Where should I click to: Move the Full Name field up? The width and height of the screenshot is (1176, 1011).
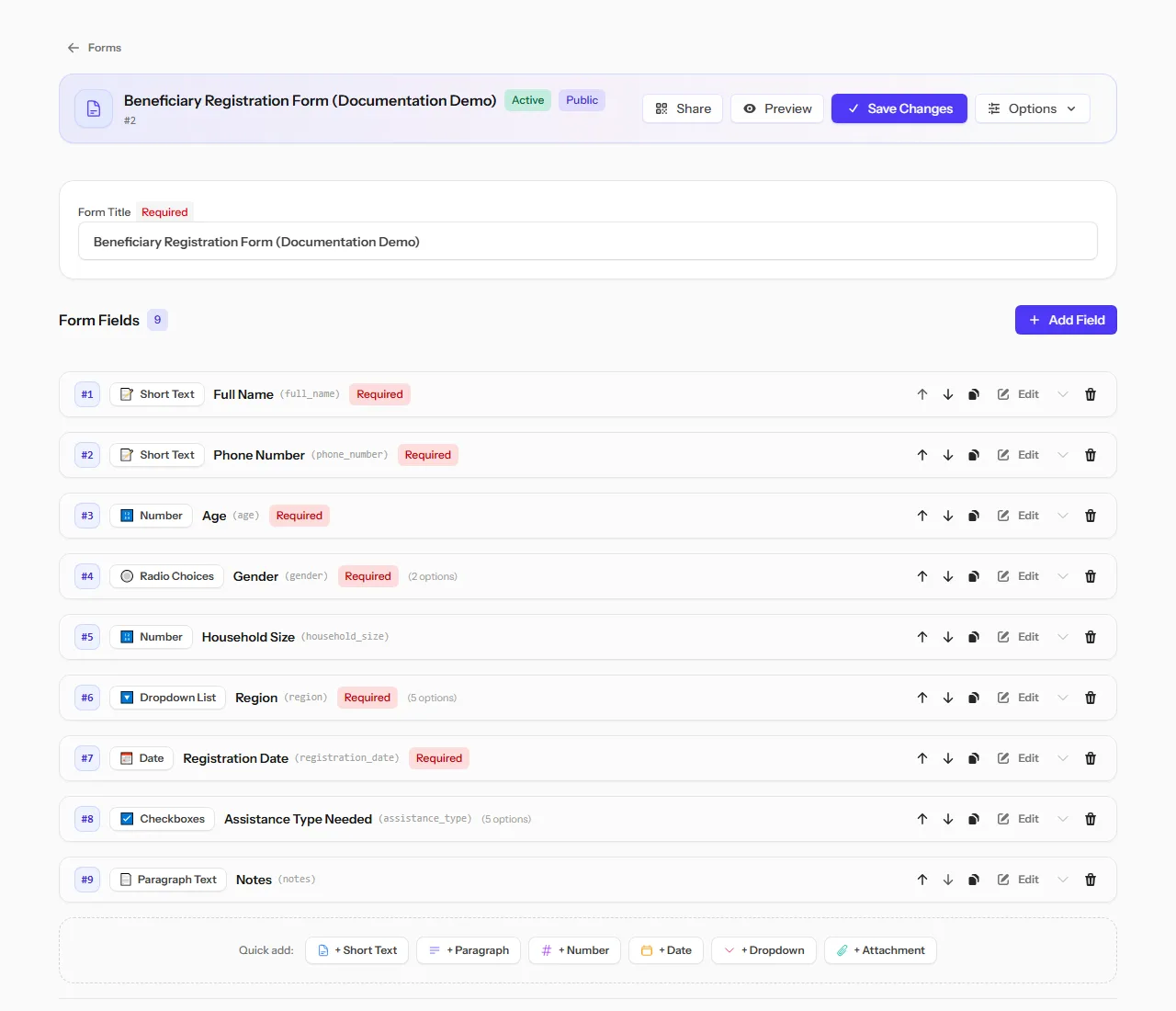click(922, 394)
